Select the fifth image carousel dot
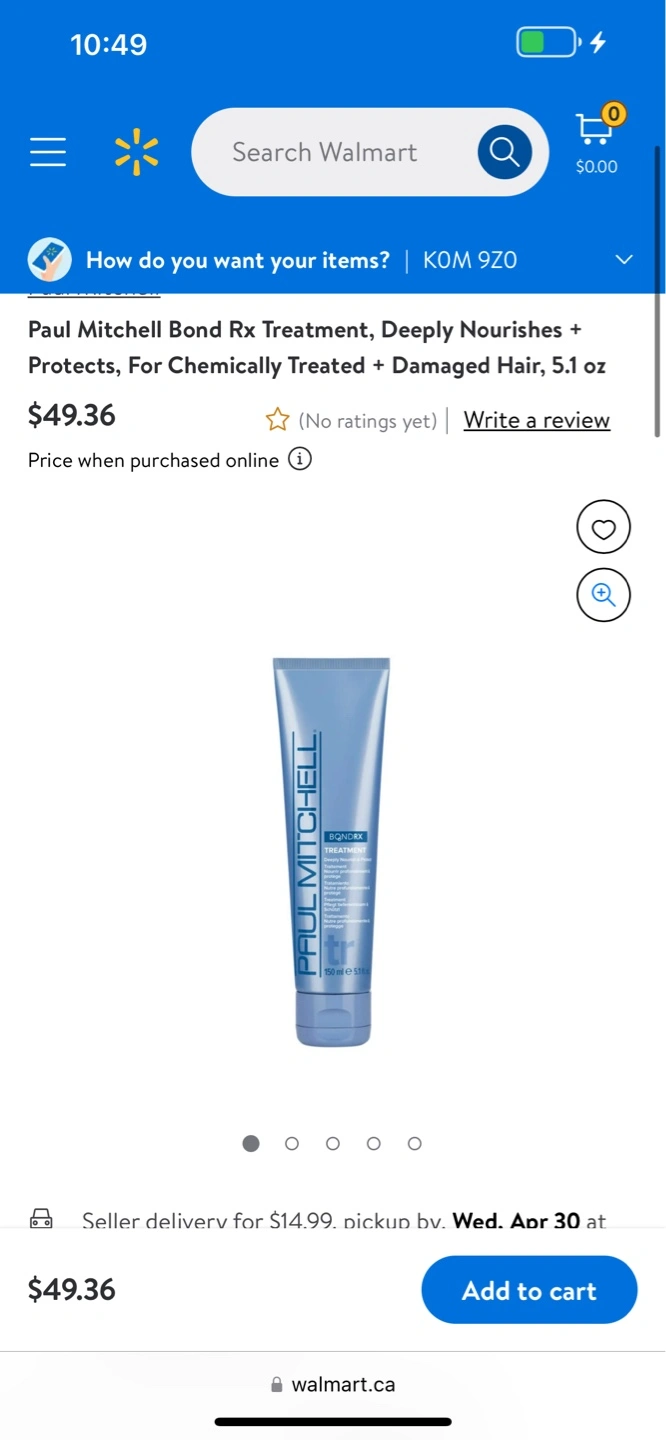666x1440 pixels. click(x=415, y=1143)
